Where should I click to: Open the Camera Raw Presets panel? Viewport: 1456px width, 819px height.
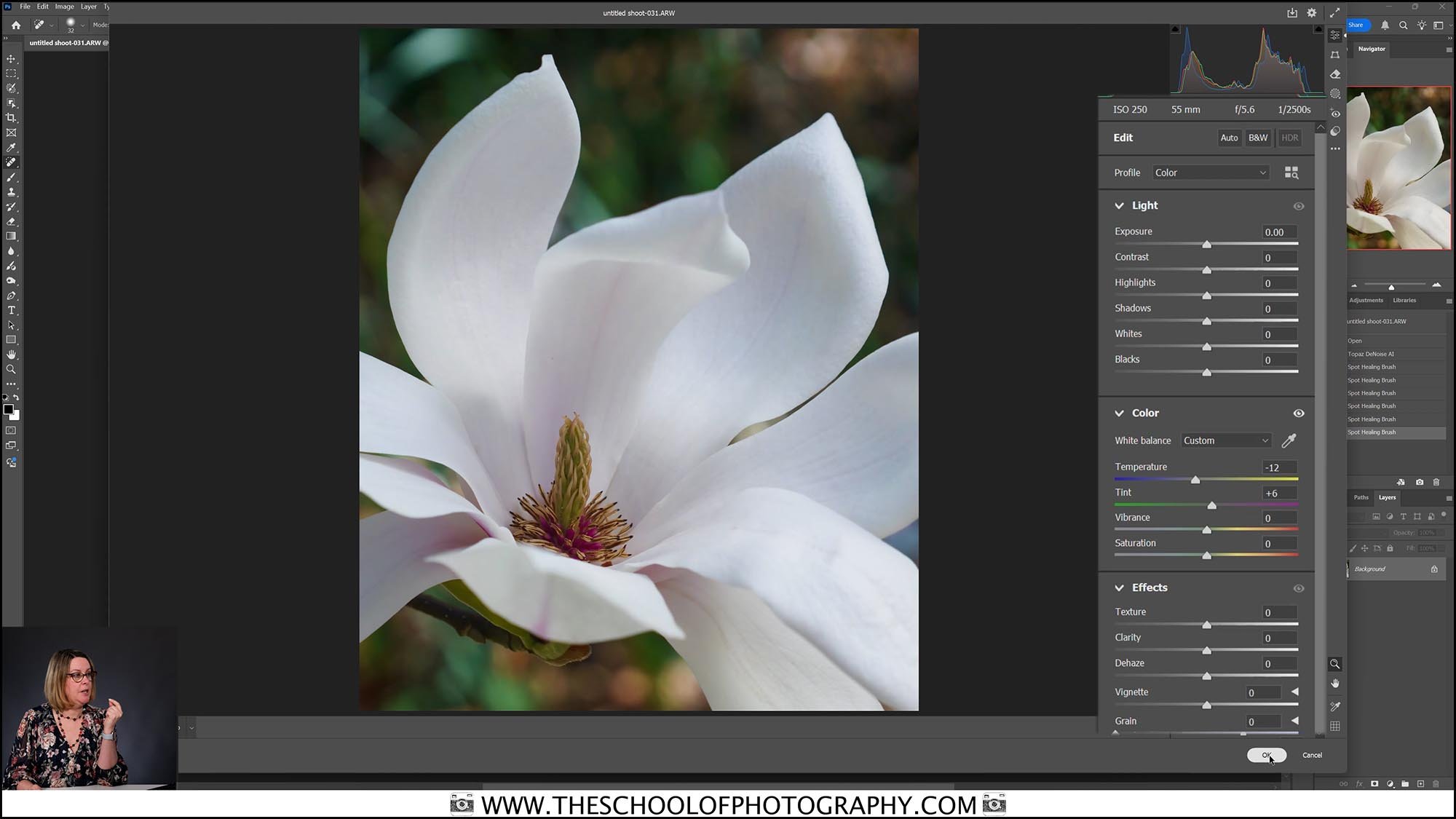coord(1336,131)
